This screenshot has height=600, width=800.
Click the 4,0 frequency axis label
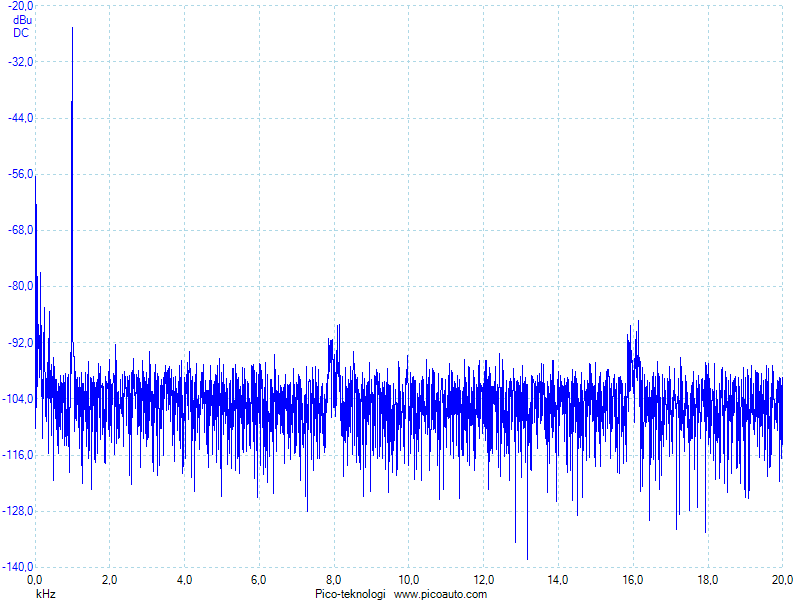tap(184, 580)
